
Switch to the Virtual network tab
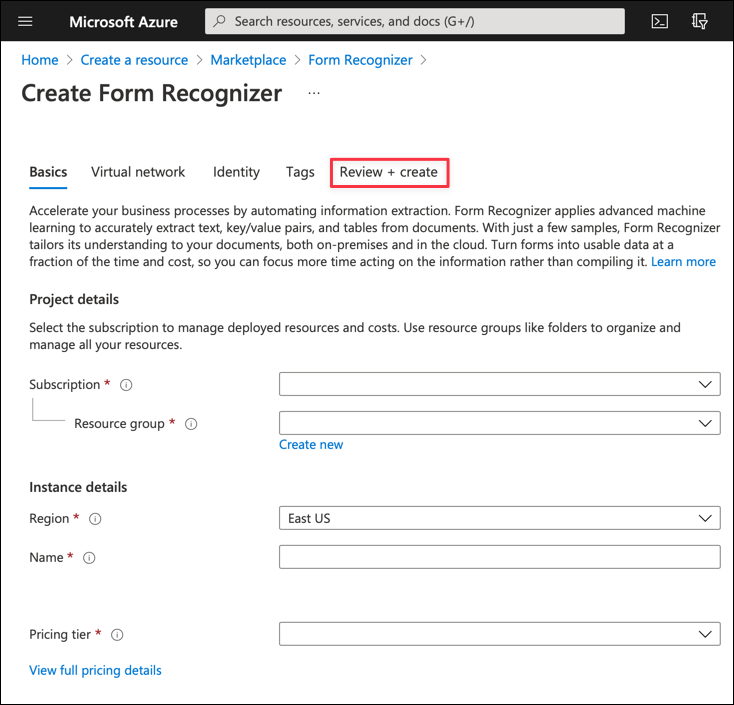pos(138,172)
